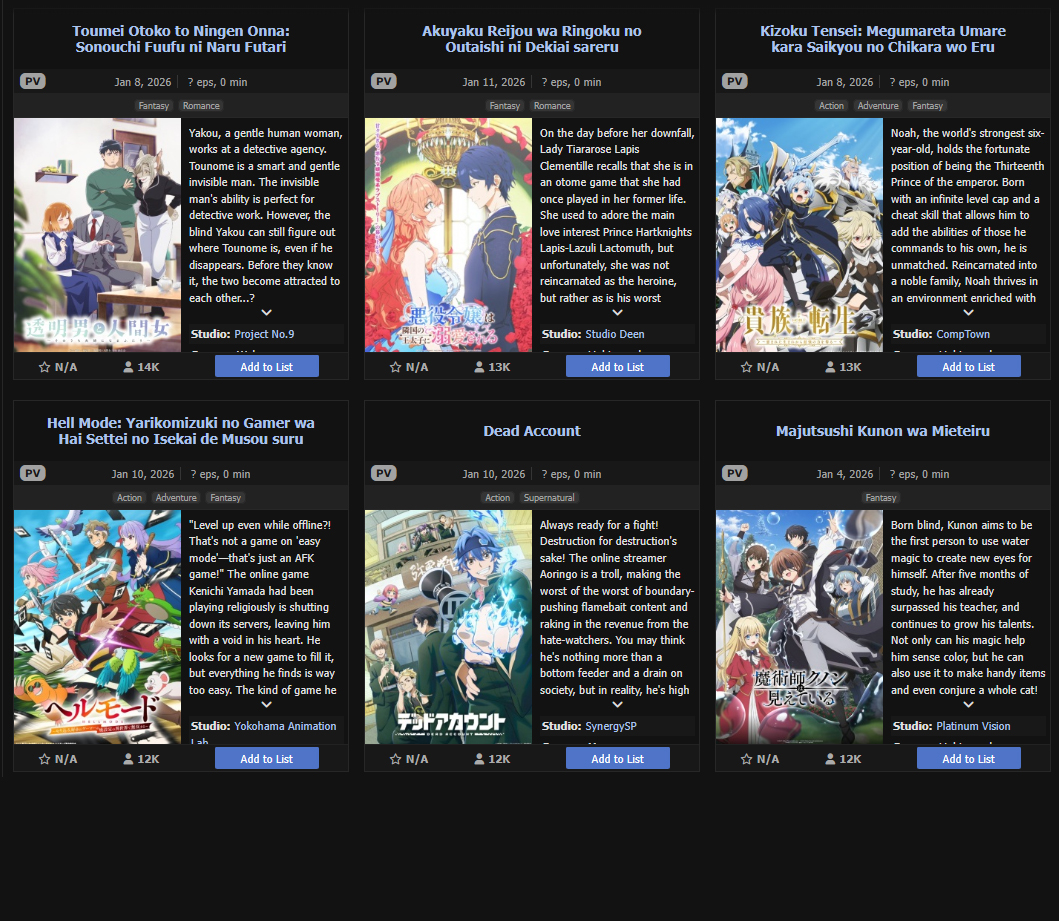This screenshot has height=921, width=1059.
Task: Add Toumei Otoko to Ningen Onna to list
Action: (x=267, y=367)
